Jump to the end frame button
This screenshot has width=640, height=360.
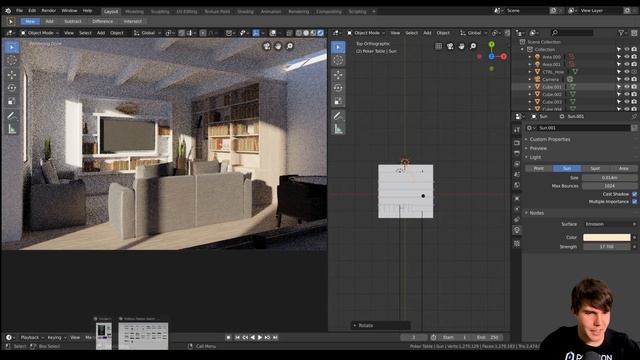(x=275, y=338)
